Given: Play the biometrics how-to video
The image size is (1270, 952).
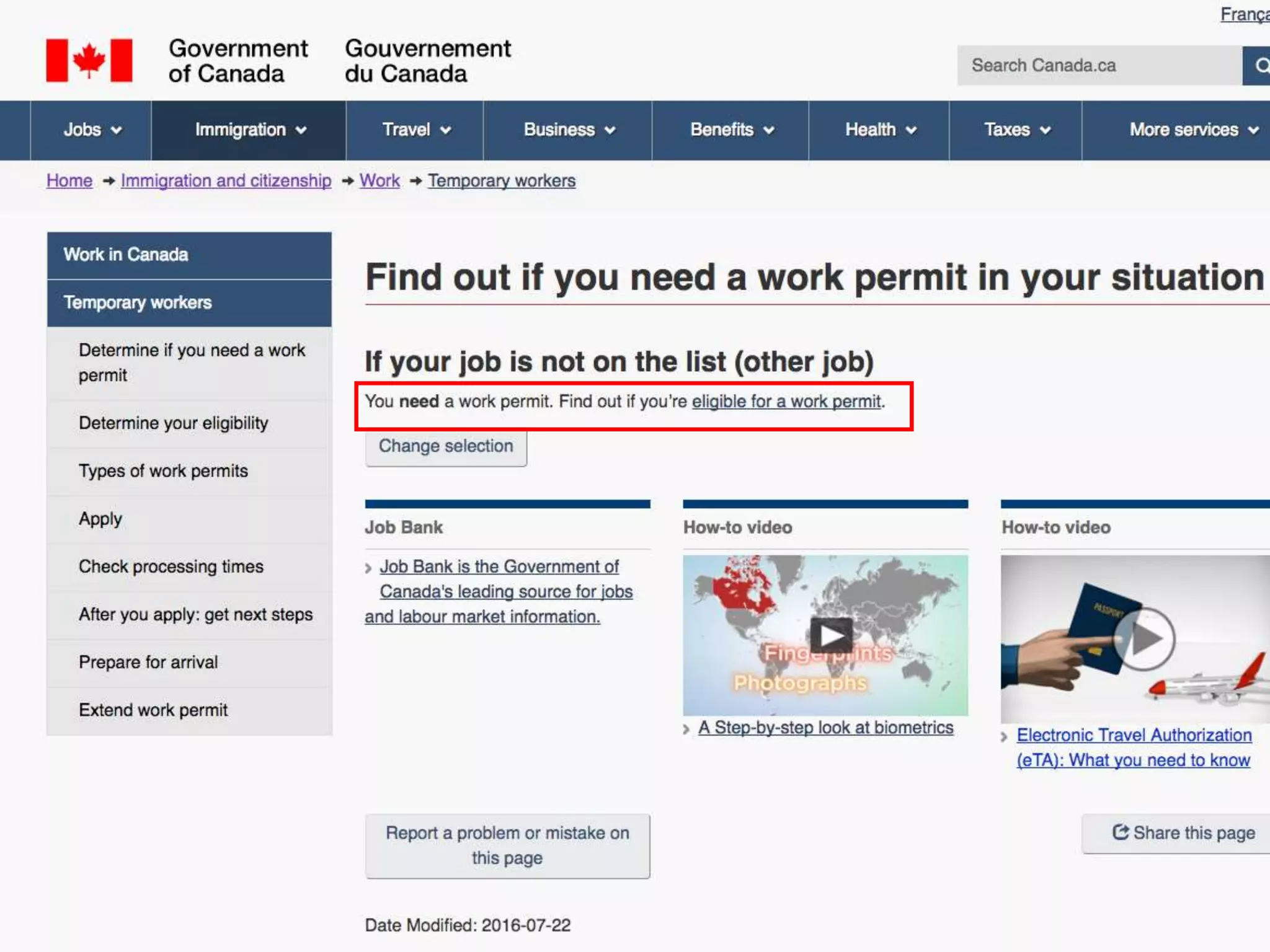Looking at the screenshot, I should coord(830,635).
